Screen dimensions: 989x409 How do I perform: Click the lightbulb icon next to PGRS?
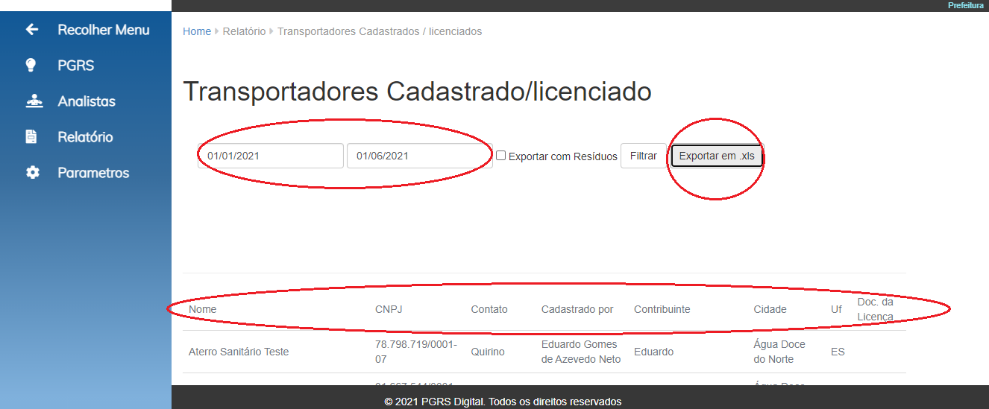point(32,65)
